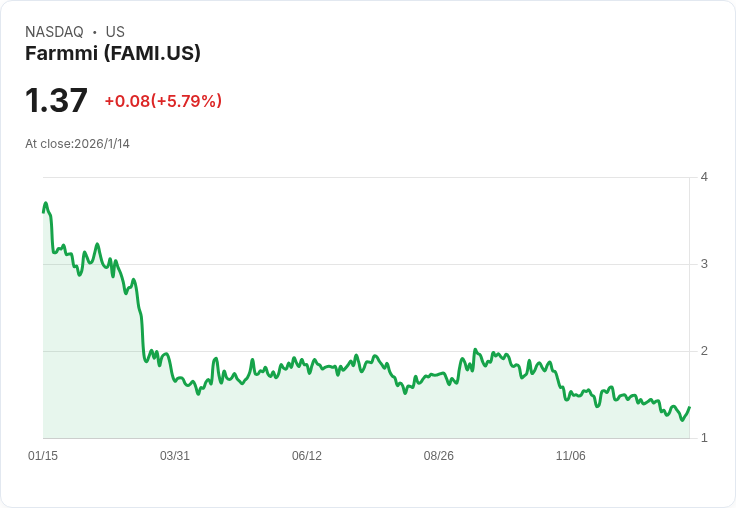The height and width of the screenshot is (508, 736).
Task: Select the 11/06 date on x-axis
Action: click(x=571, y=456)
